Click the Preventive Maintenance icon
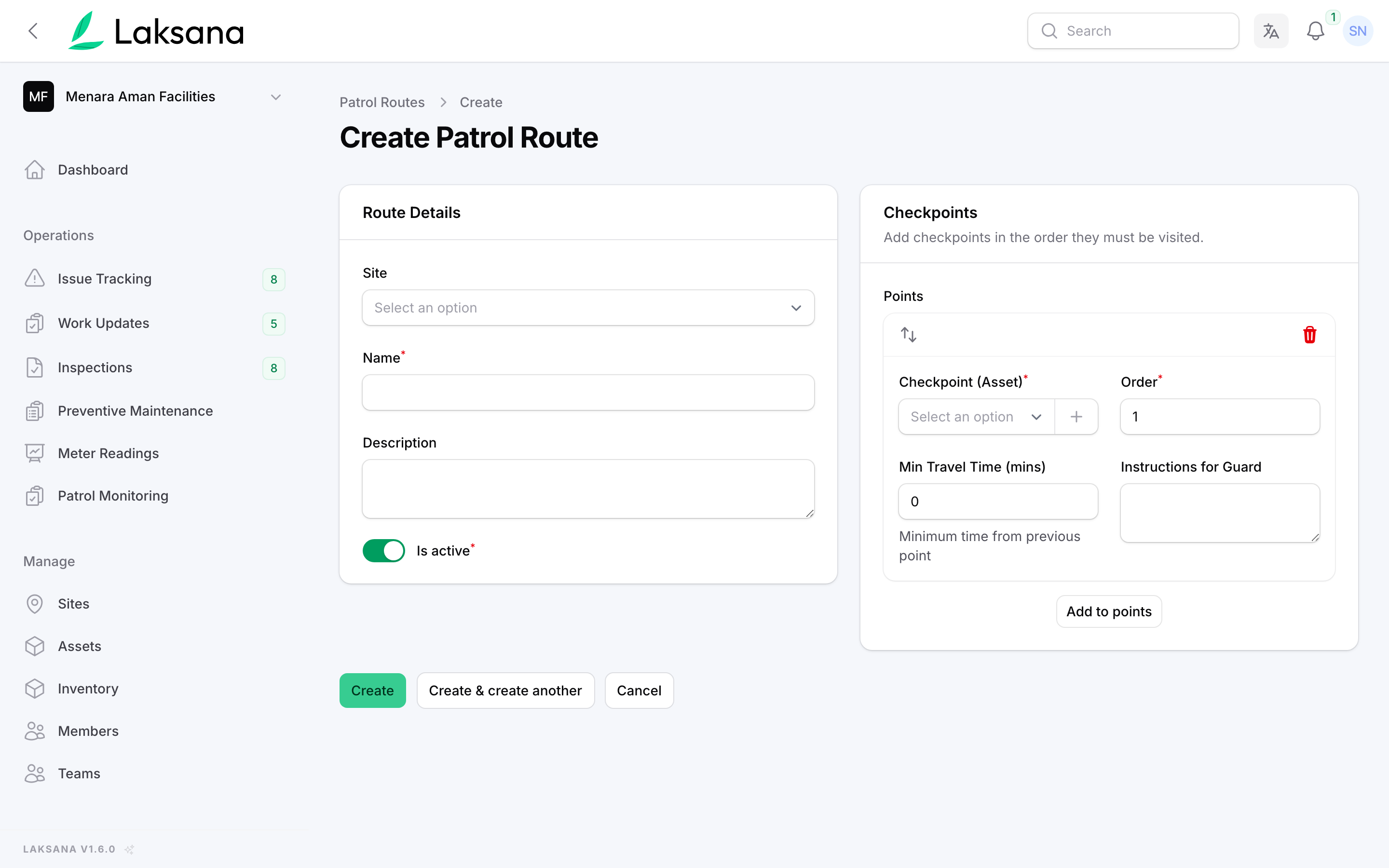The height and width of the screenshot is (868, 1389). (x=34, y=411)
